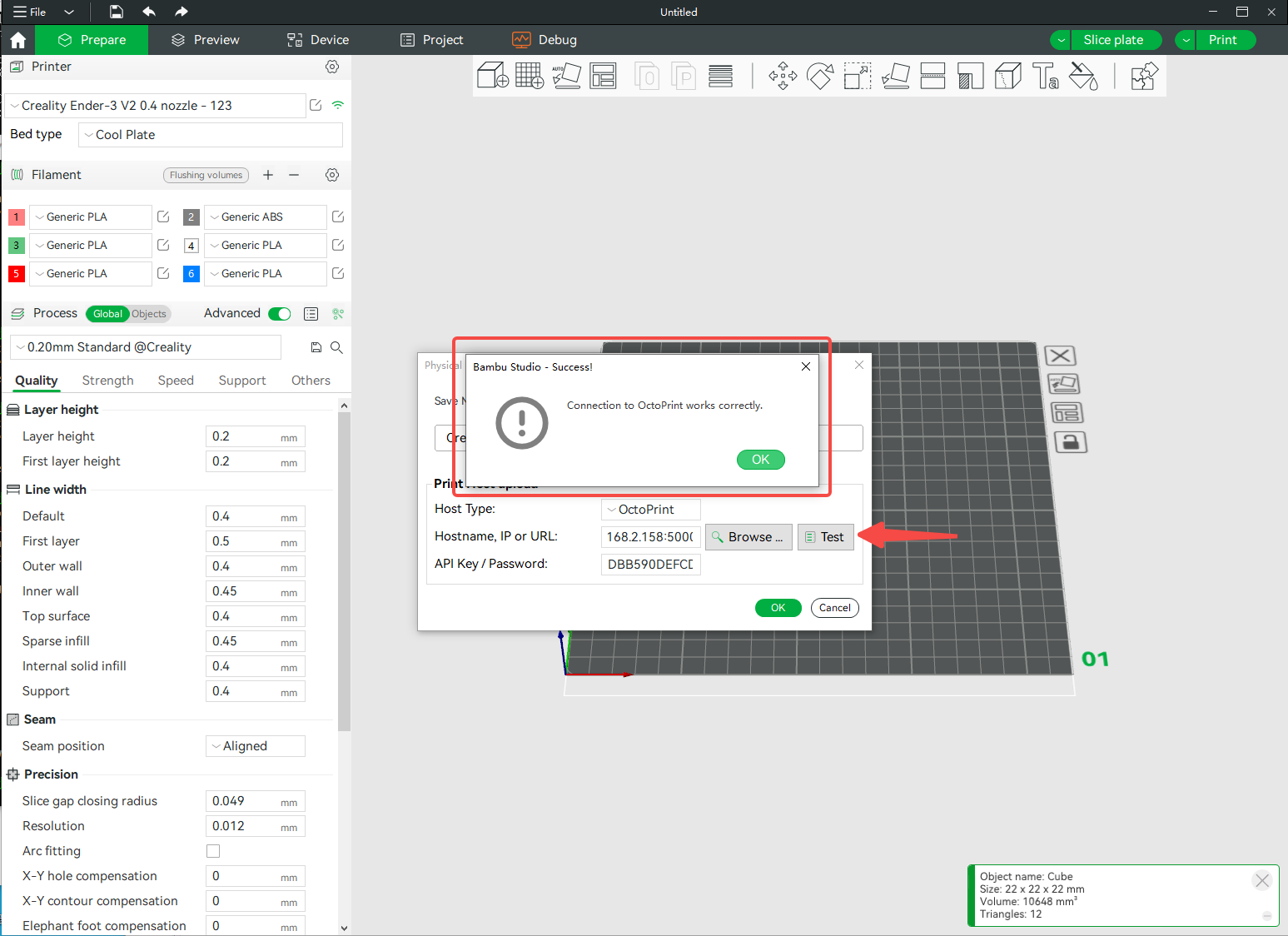Select the Lay on face tool

[895, 76]
